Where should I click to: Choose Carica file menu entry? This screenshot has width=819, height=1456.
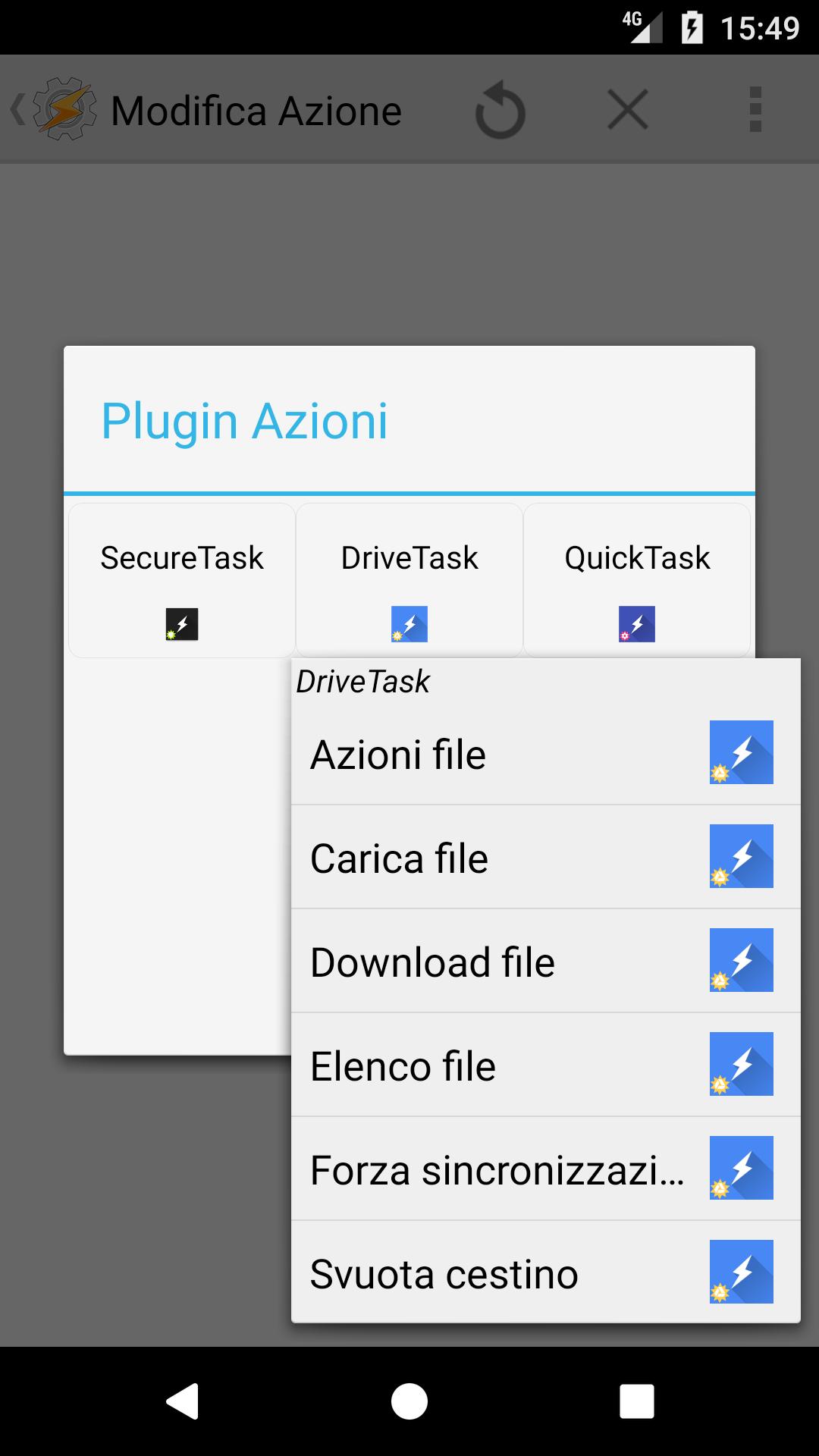point(546,858)
